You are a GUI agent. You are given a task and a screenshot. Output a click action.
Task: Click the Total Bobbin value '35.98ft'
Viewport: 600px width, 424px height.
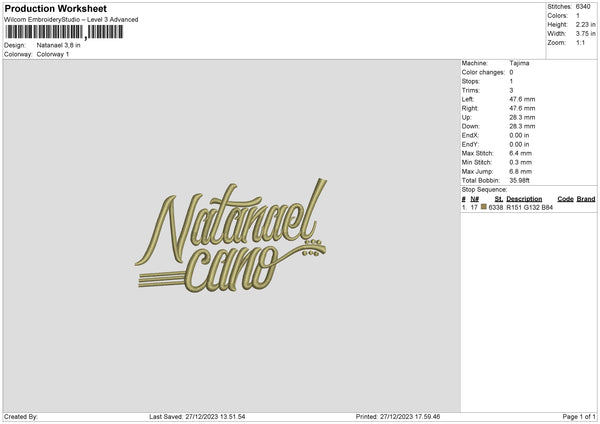(x=520, y=180)
